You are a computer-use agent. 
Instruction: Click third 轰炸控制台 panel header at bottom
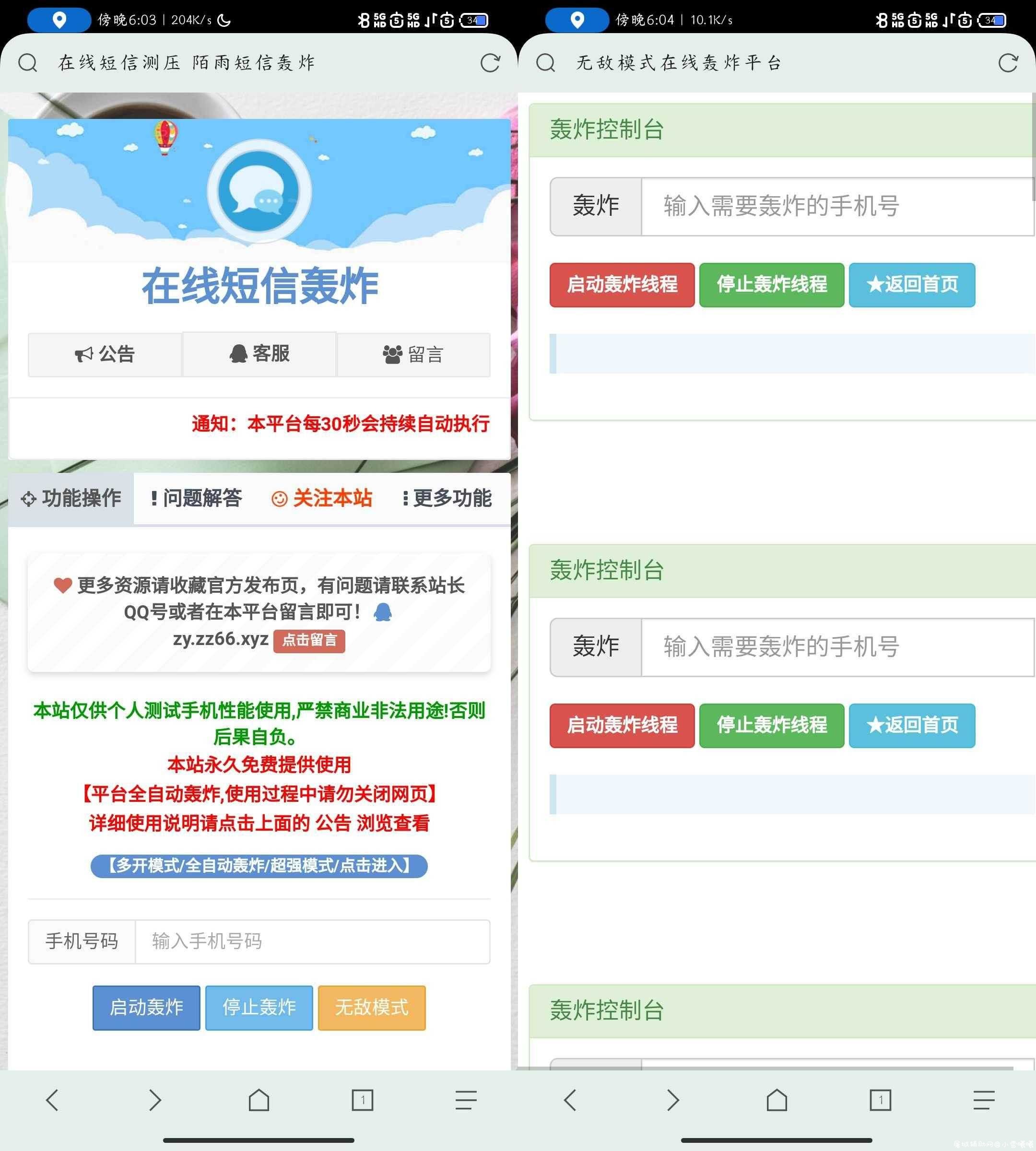(x=782, y=1011)
